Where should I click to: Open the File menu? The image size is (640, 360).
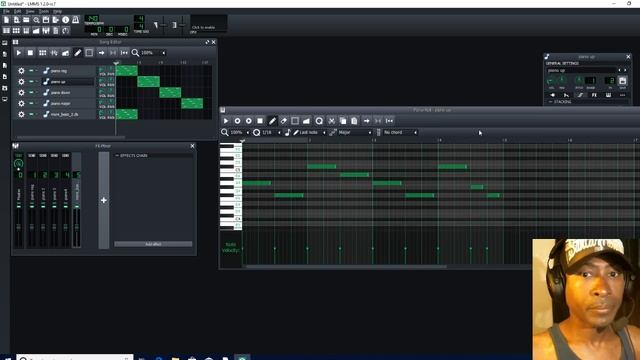click(6, 11)
